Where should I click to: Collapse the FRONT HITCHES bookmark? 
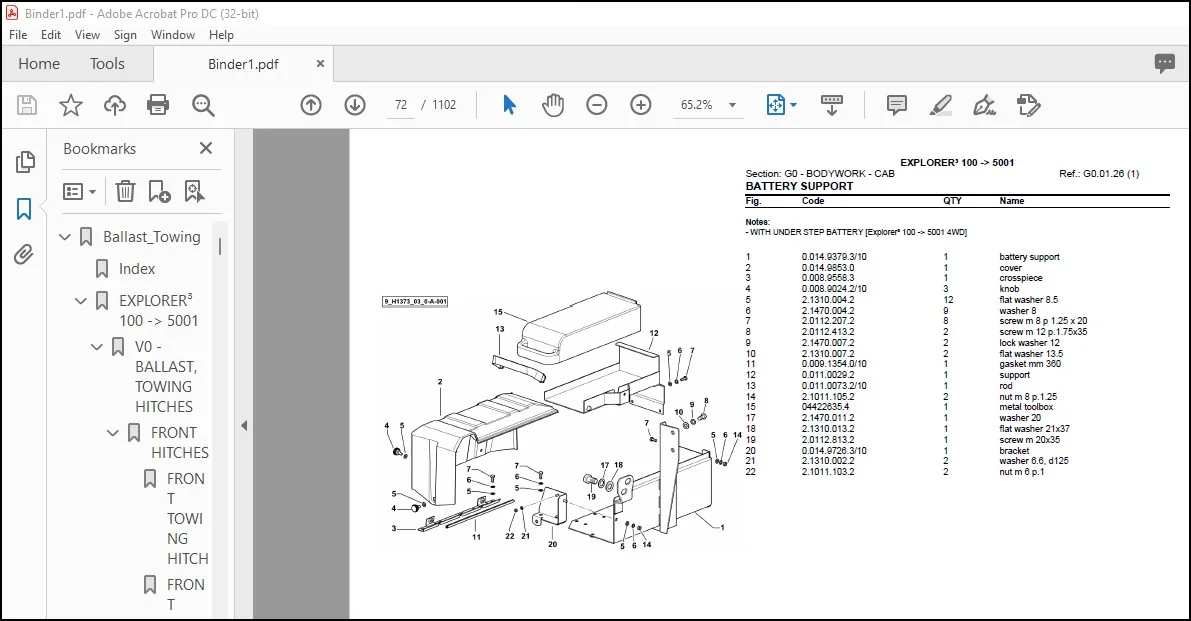point(113,433)
